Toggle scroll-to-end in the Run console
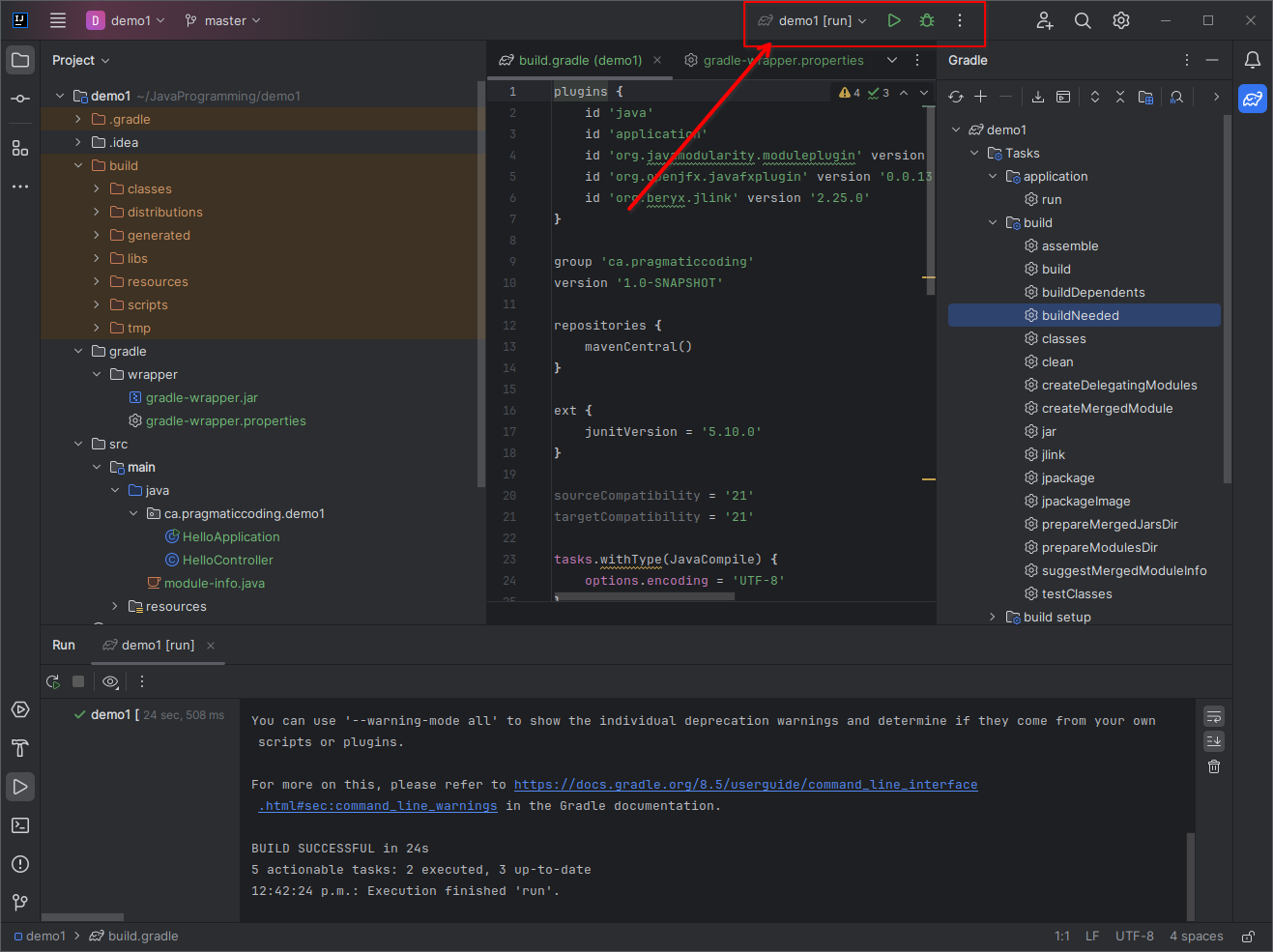This screenshot has height=952, width=1273. pos(1214,741)
